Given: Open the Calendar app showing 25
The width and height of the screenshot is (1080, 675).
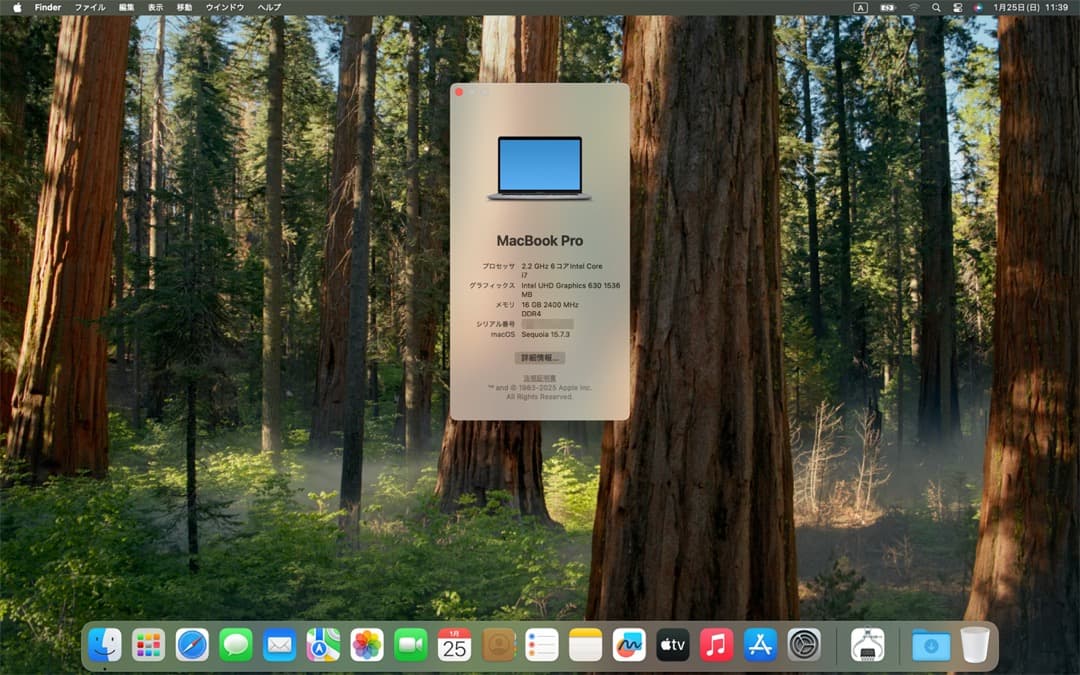Looking at the screenshot, I should [455, 645].
